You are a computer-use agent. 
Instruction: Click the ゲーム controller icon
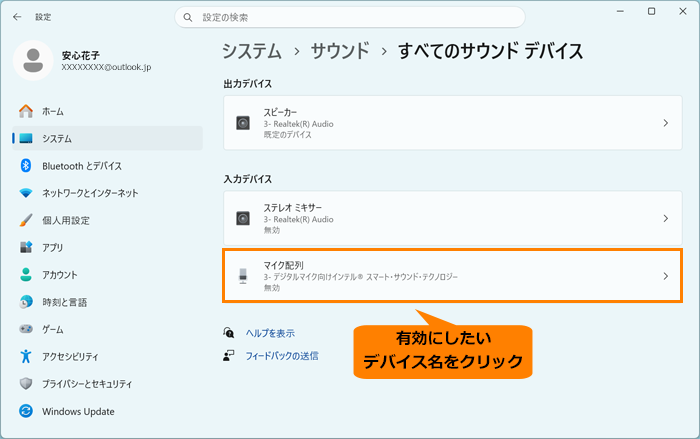tap(26, 329)
